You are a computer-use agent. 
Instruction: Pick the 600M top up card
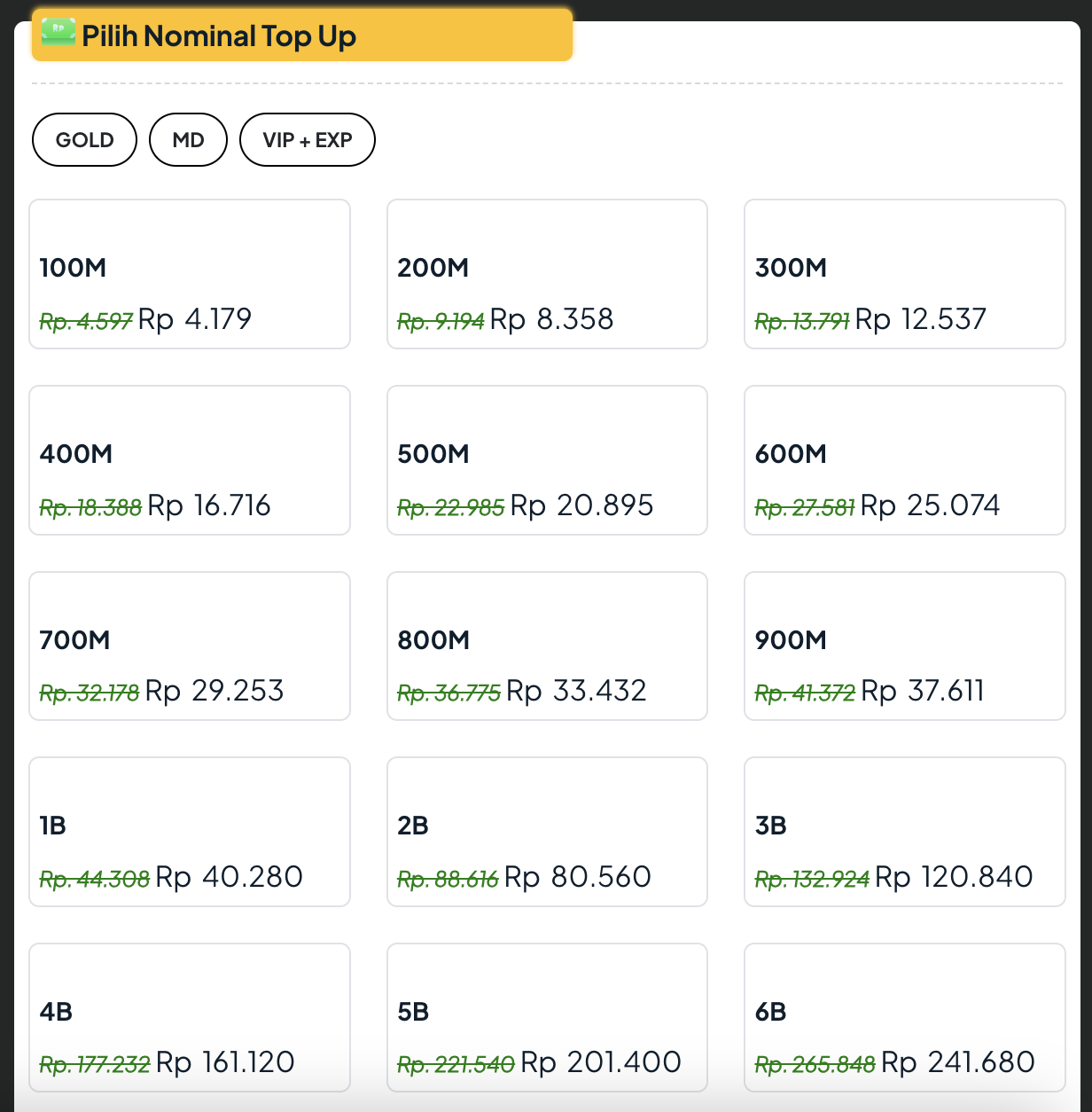point(905,460)
